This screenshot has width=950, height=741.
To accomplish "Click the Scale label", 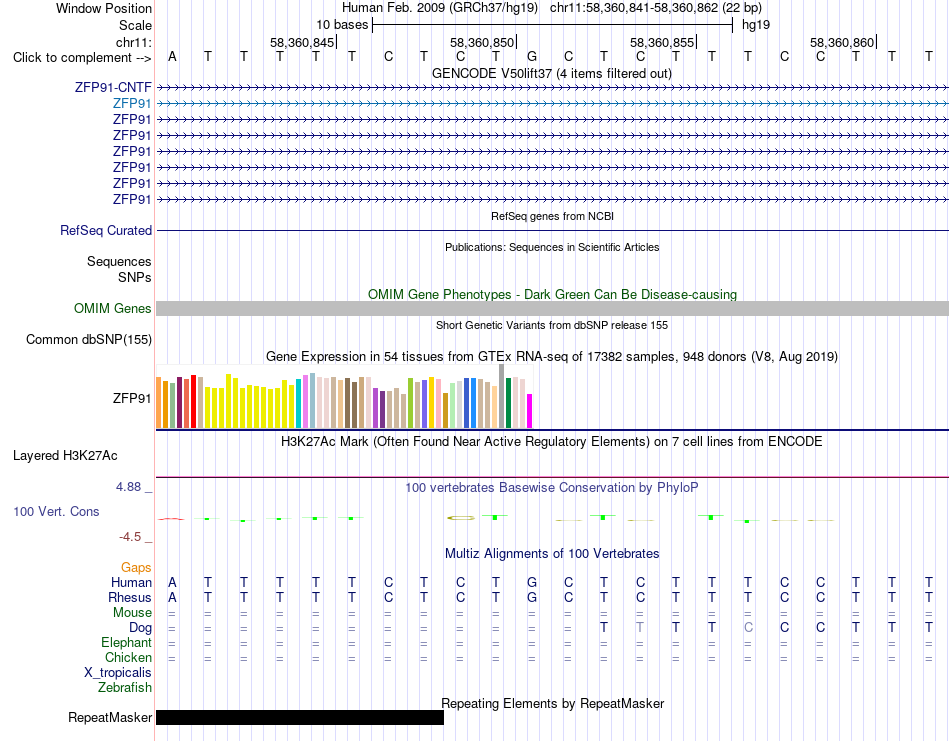I will point(135,25).
